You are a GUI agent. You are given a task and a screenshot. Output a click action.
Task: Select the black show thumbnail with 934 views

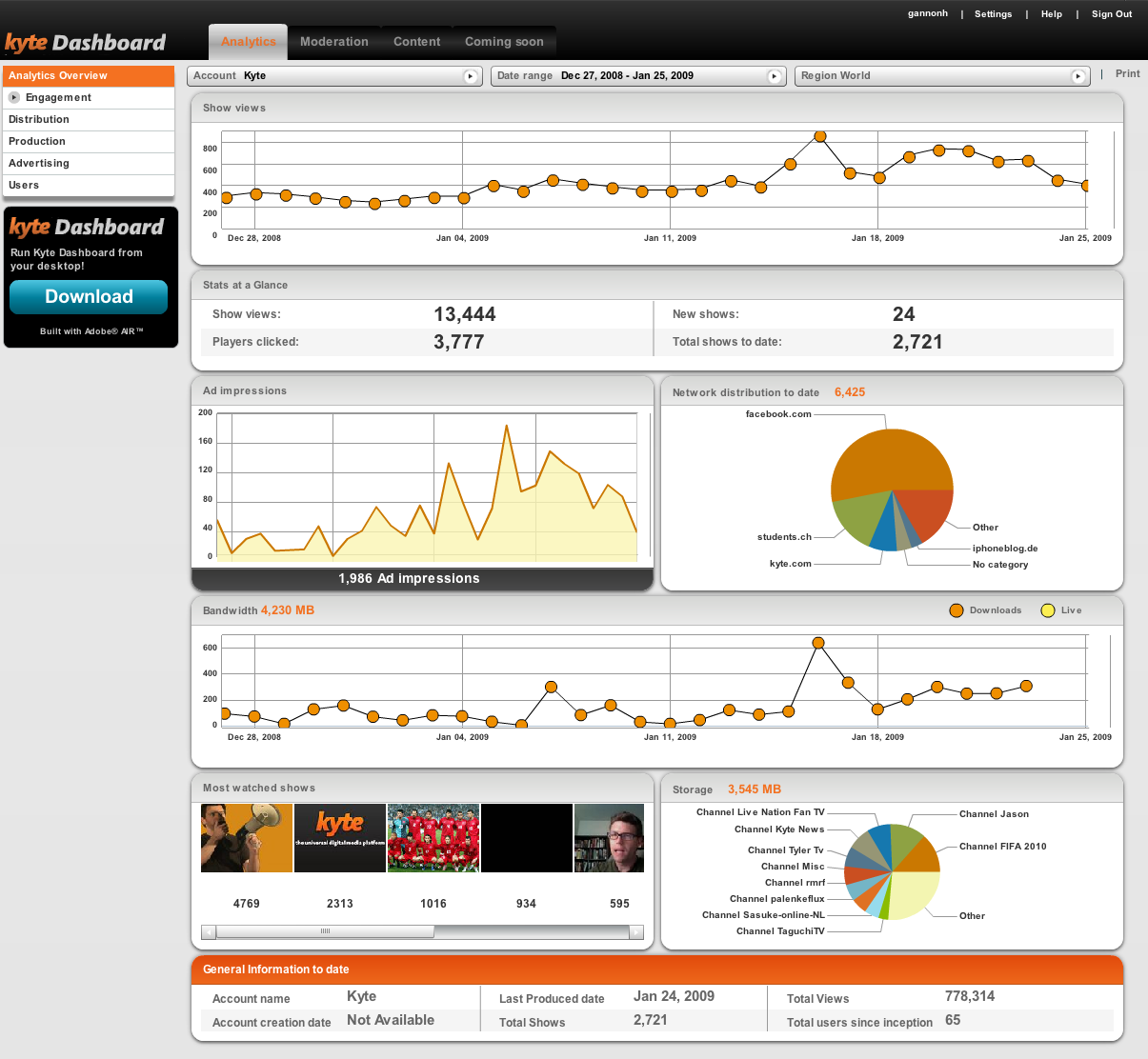[527, 838]
